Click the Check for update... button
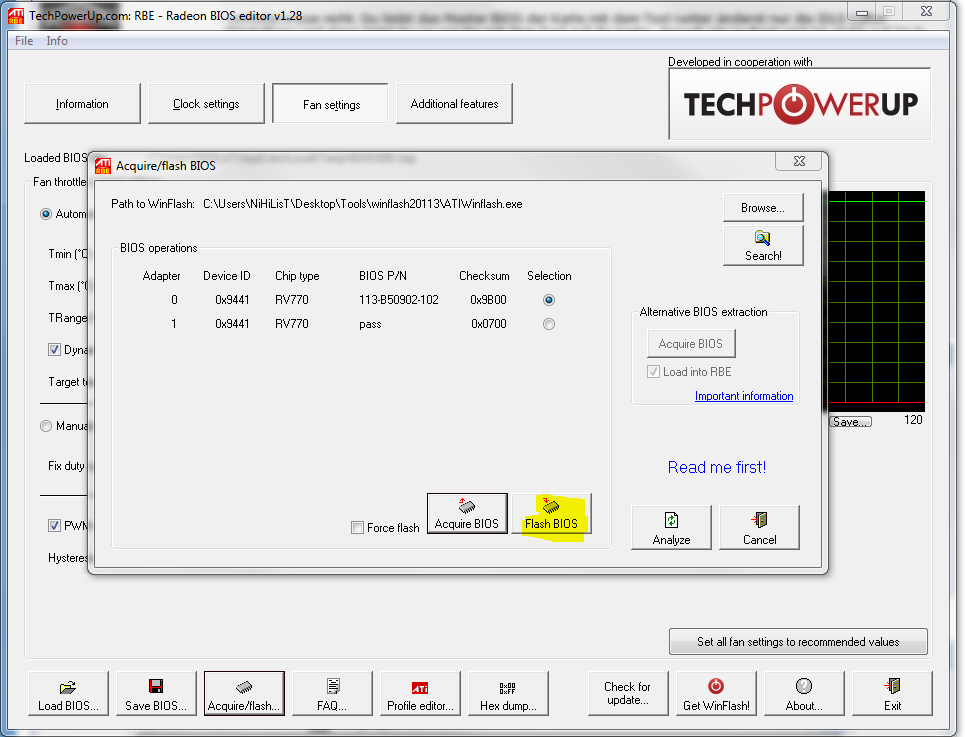 click(628, 693)
